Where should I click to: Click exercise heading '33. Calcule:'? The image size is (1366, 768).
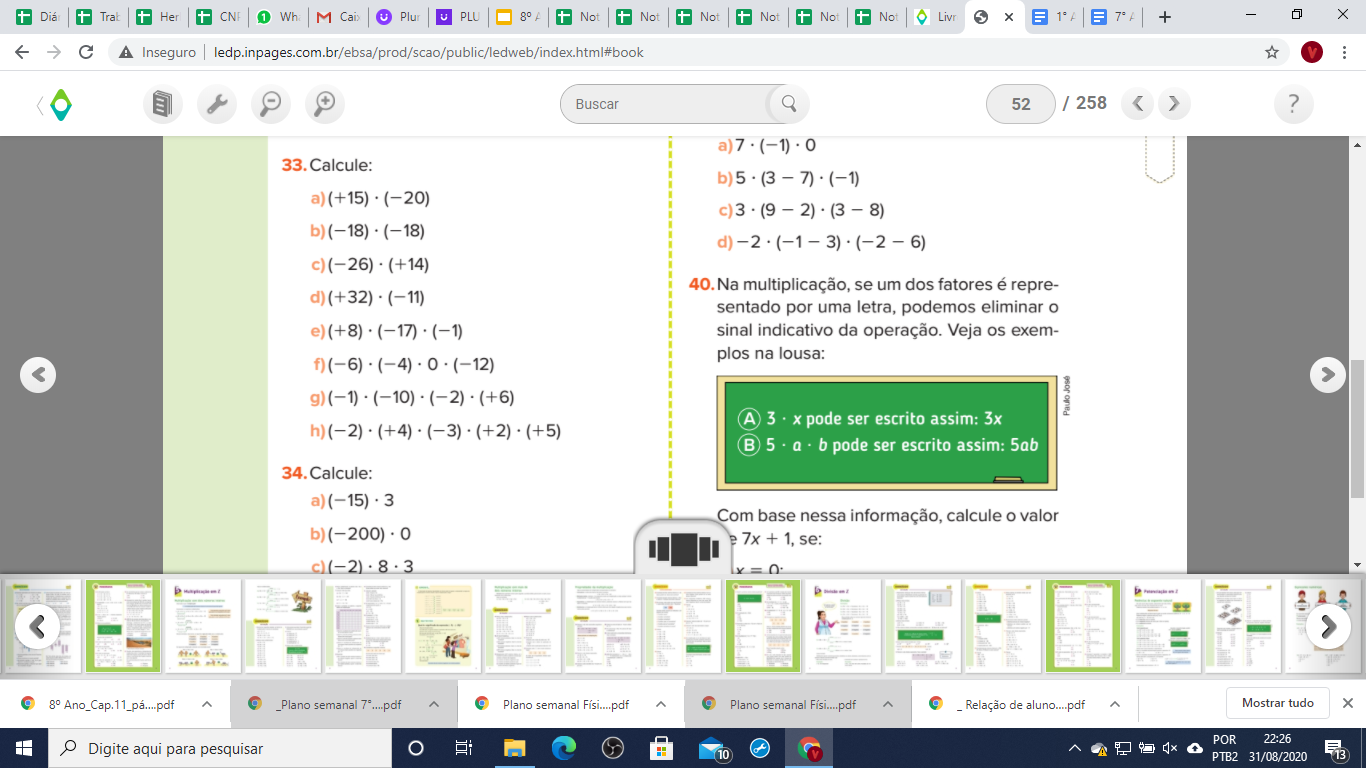coord(327,165)
